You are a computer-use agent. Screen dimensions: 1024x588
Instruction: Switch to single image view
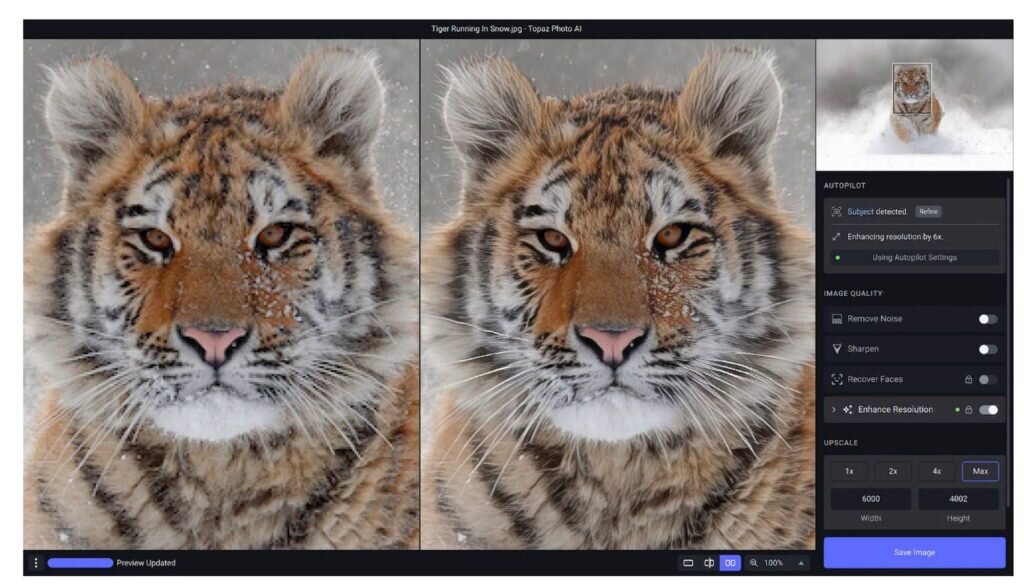[x=688, y=563]
